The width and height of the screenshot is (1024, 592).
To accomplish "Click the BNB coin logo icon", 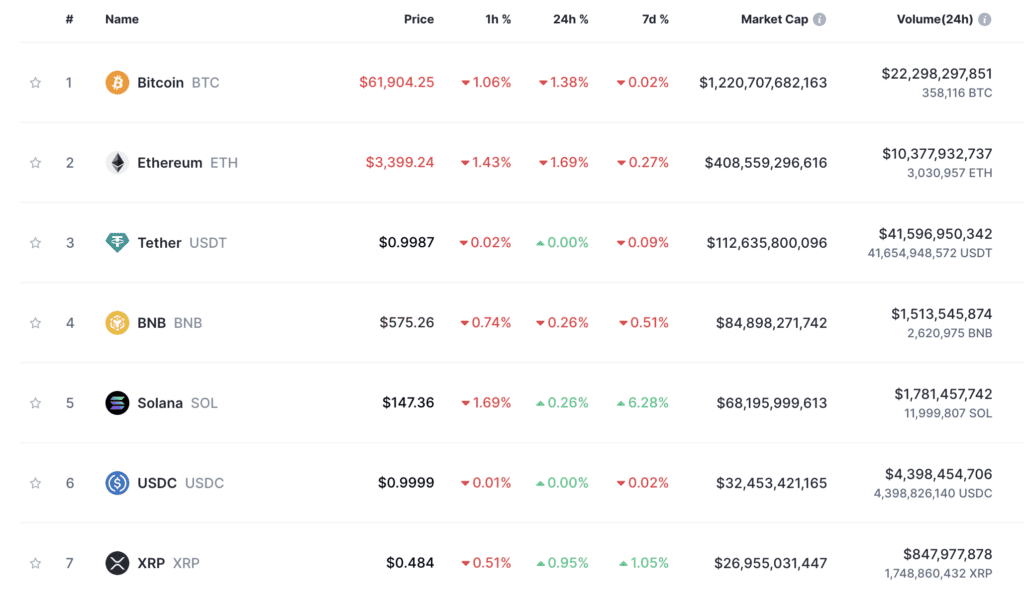I will [x=119, y=322].
